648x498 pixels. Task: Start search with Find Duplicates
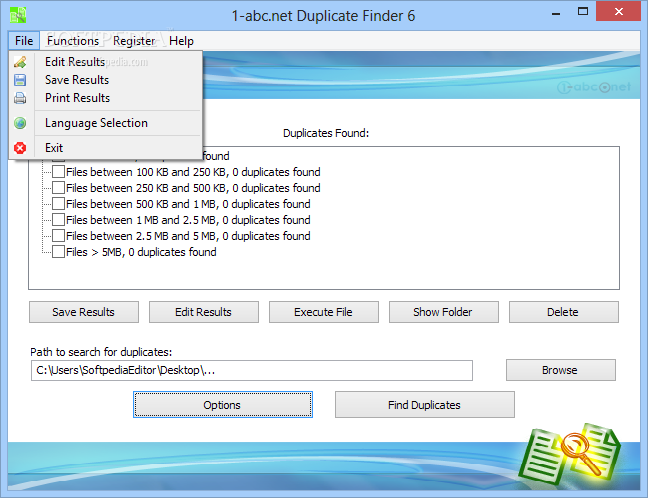(425, 405)
